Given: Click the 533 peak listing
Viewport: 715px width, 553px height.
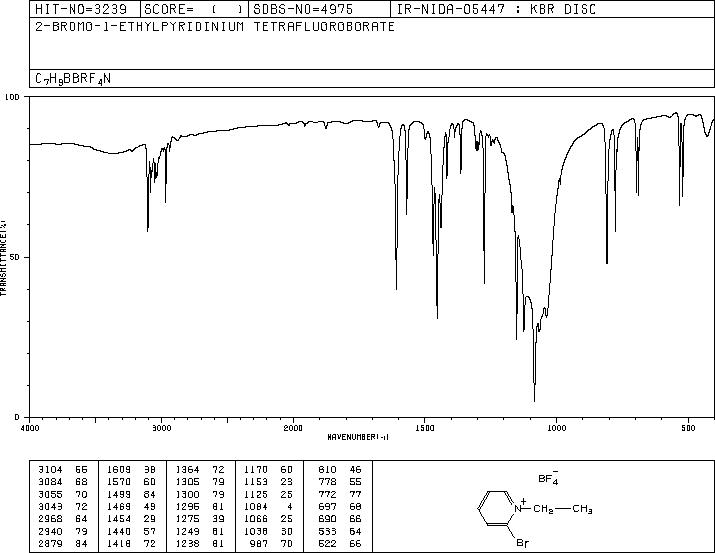Looking at the screenshot, I should click(x=327, y=531).
